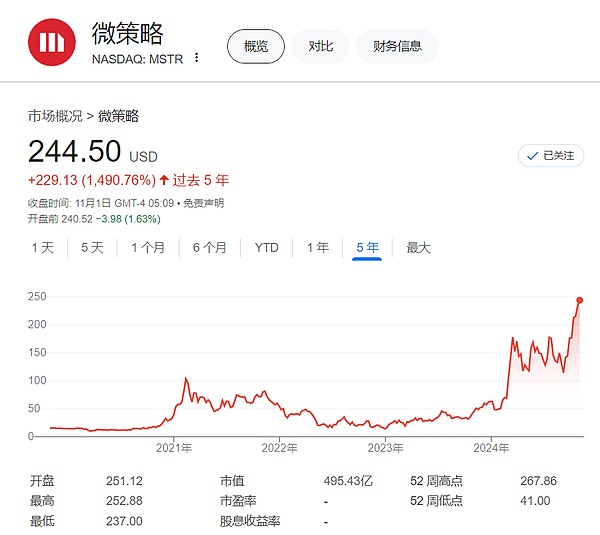This screenshot has height=535, width=600.
Task: Open the 免责声明 disclaimer link
Action: pyautogui.click(x=203, y=203)
